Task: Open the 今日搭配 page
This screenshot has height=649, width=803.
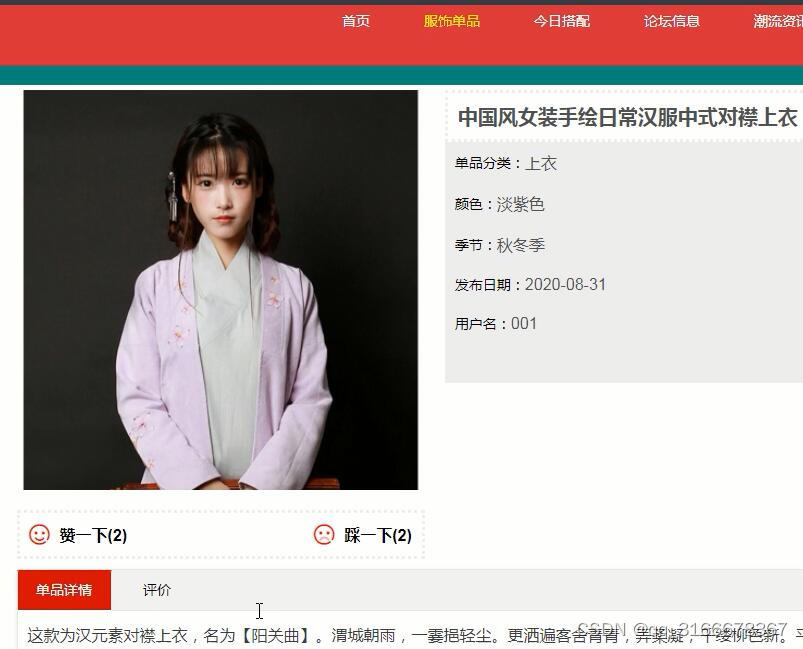Action: coord(562,21)
